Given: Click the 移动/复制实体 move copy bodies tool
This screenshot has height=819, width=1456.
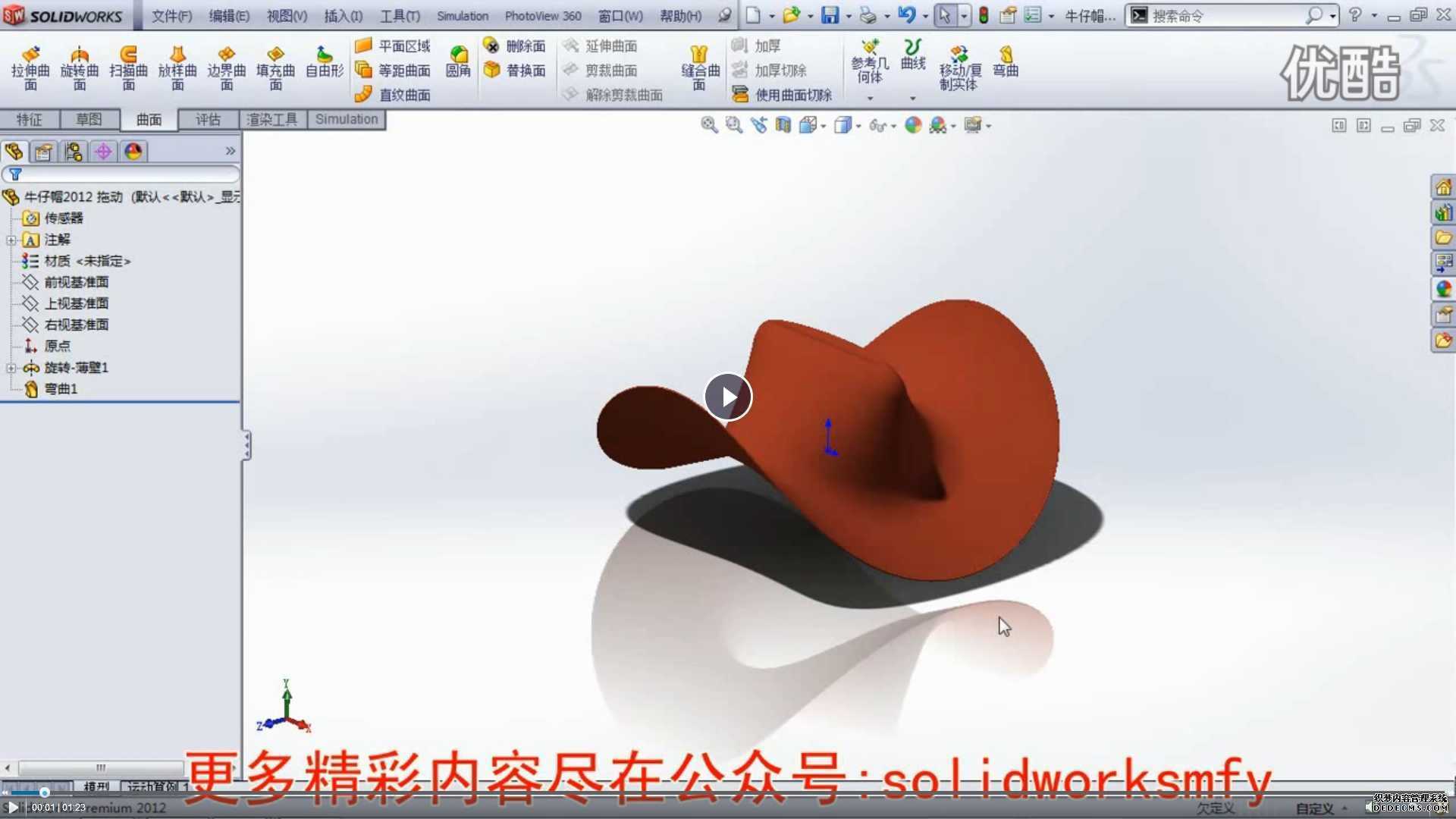Looking at the screenshot, I should (x=960, y=67).
